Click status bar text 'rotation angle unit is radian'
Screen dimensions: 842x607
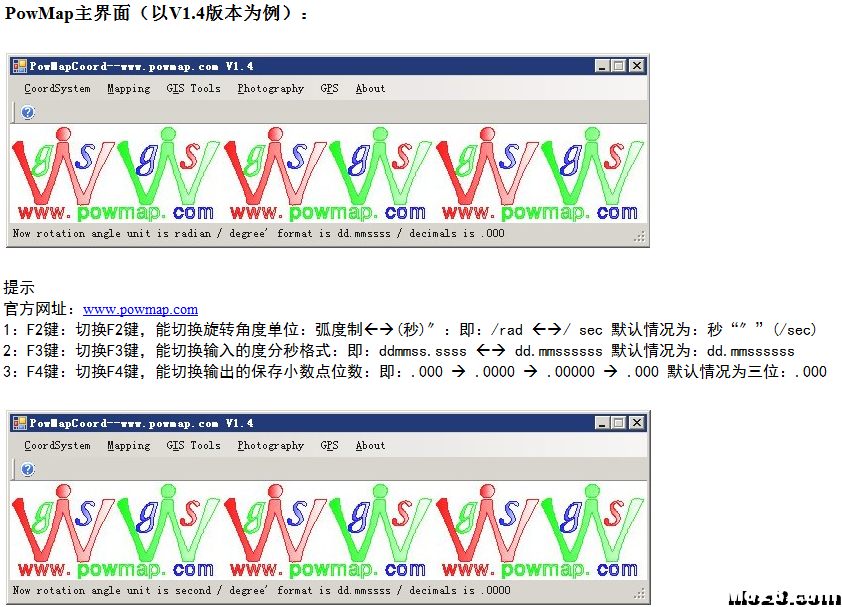coord(124,234)
